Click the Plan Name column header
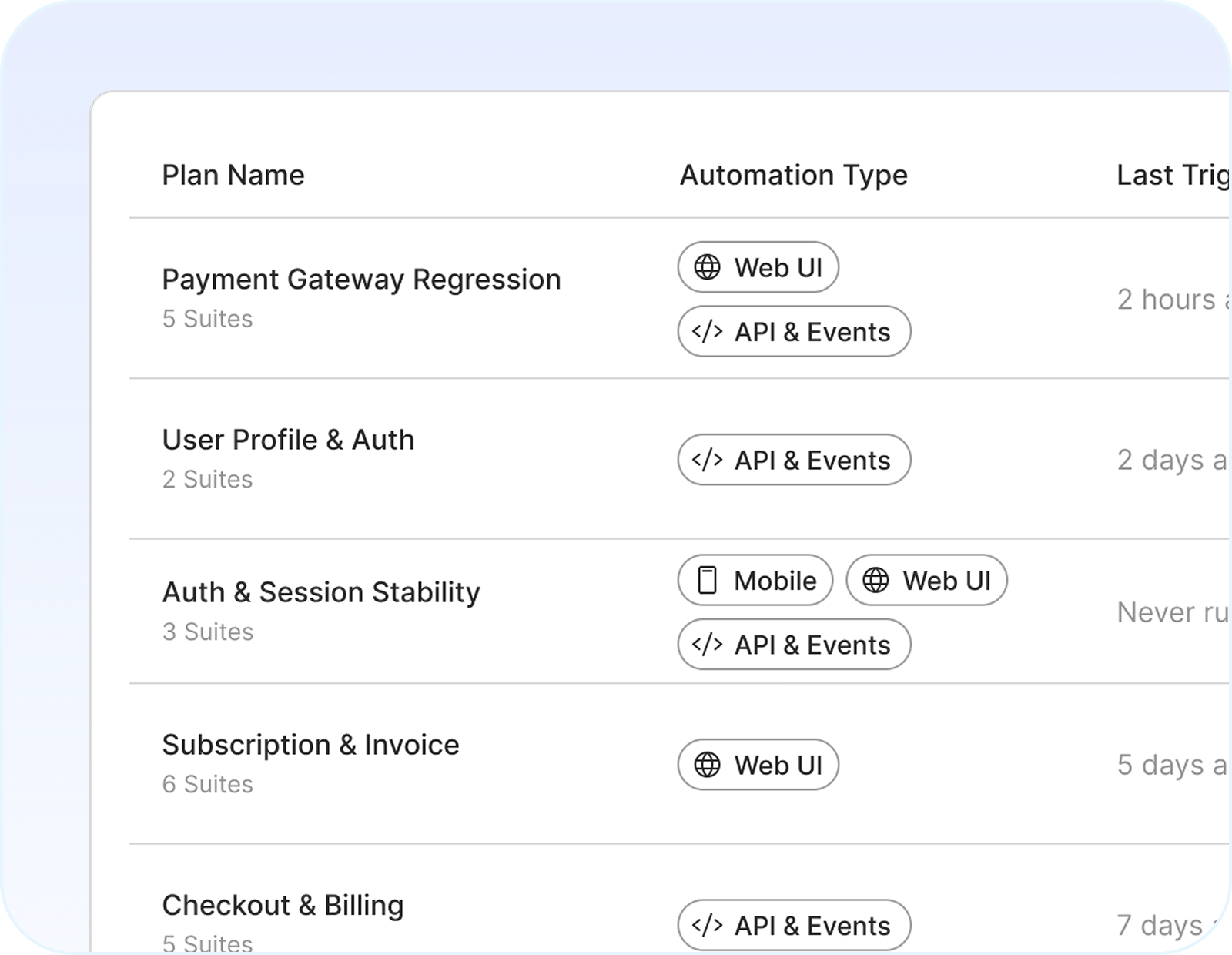Screen dimensions: 1232x955 [233, 175]
